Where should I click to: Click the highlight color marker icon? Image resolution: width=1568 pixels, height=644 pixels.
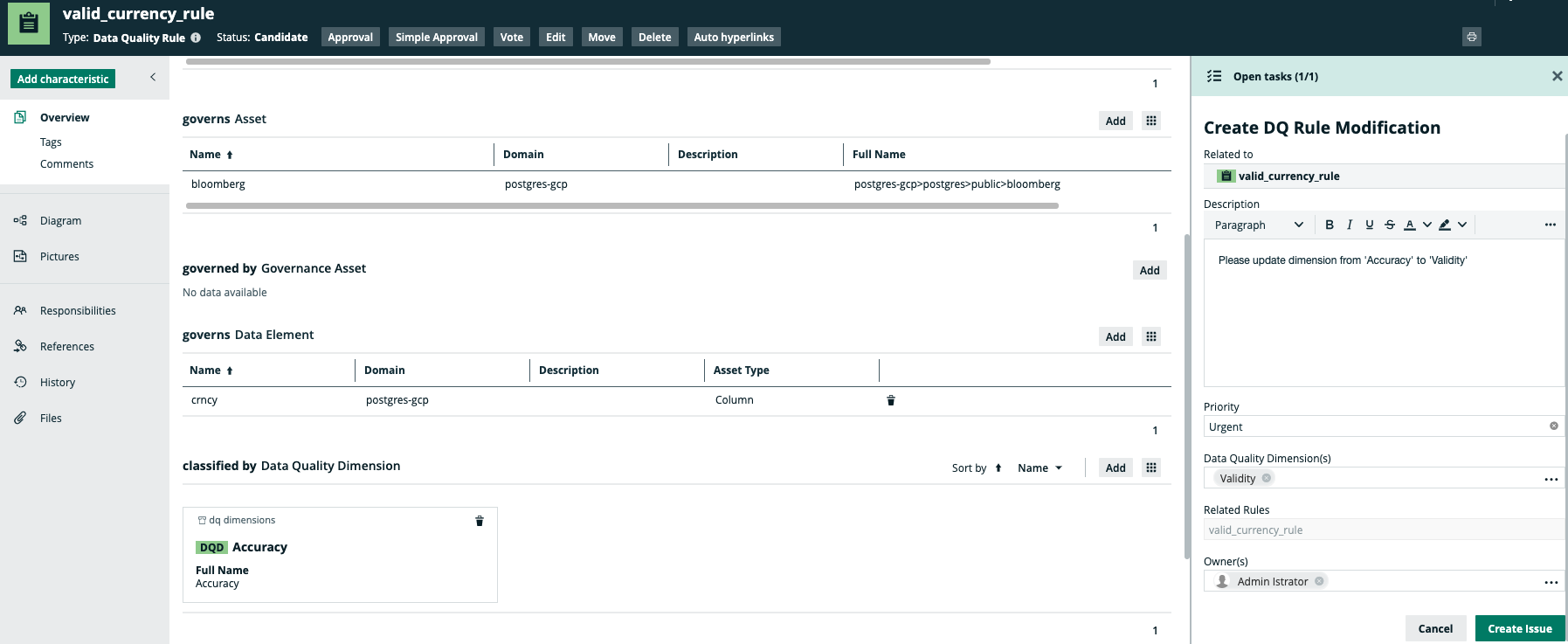coord(1445,225)
